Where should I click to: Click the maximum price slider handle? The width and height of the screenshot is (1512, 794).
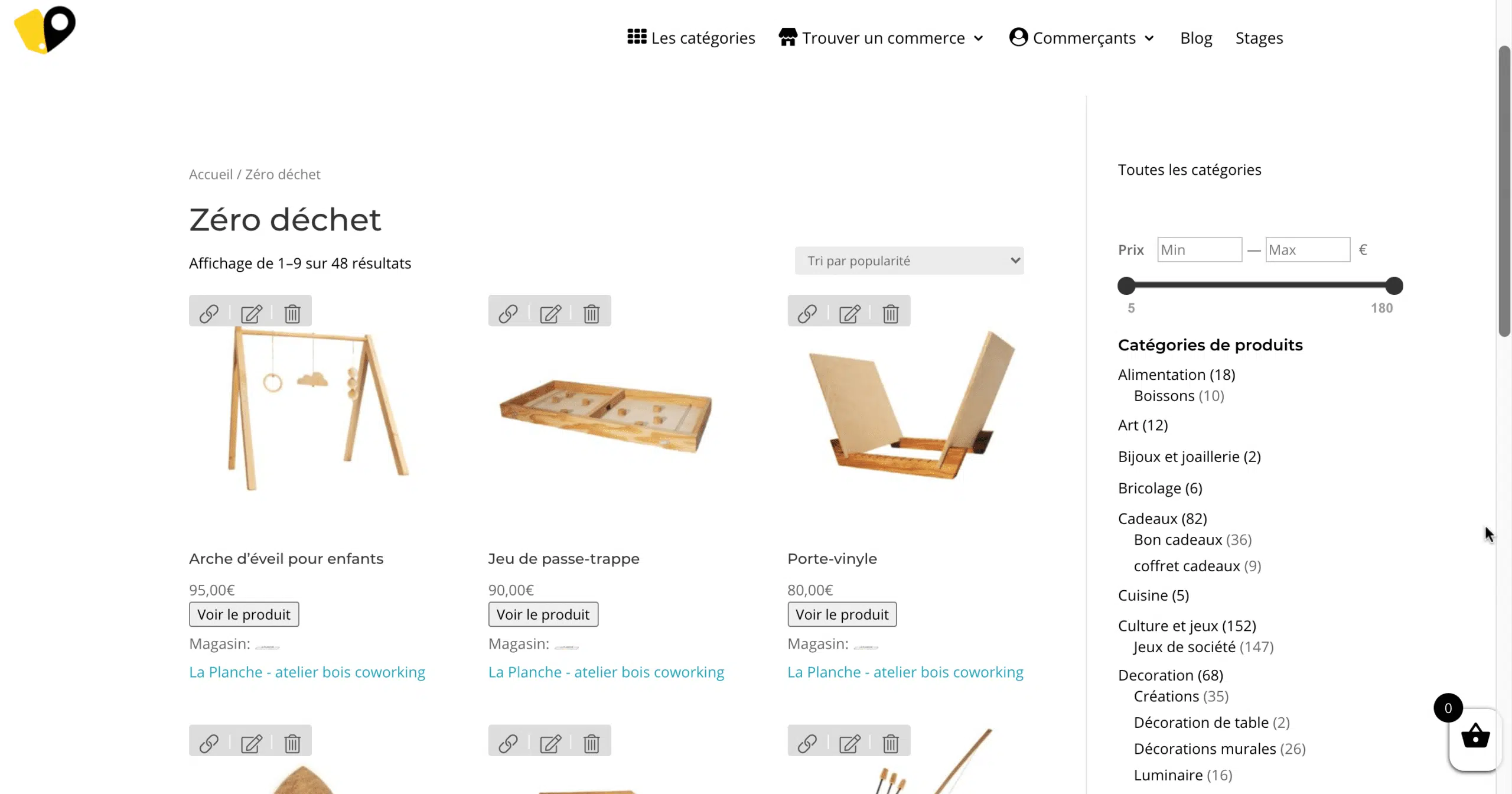tap(1394, 286)
